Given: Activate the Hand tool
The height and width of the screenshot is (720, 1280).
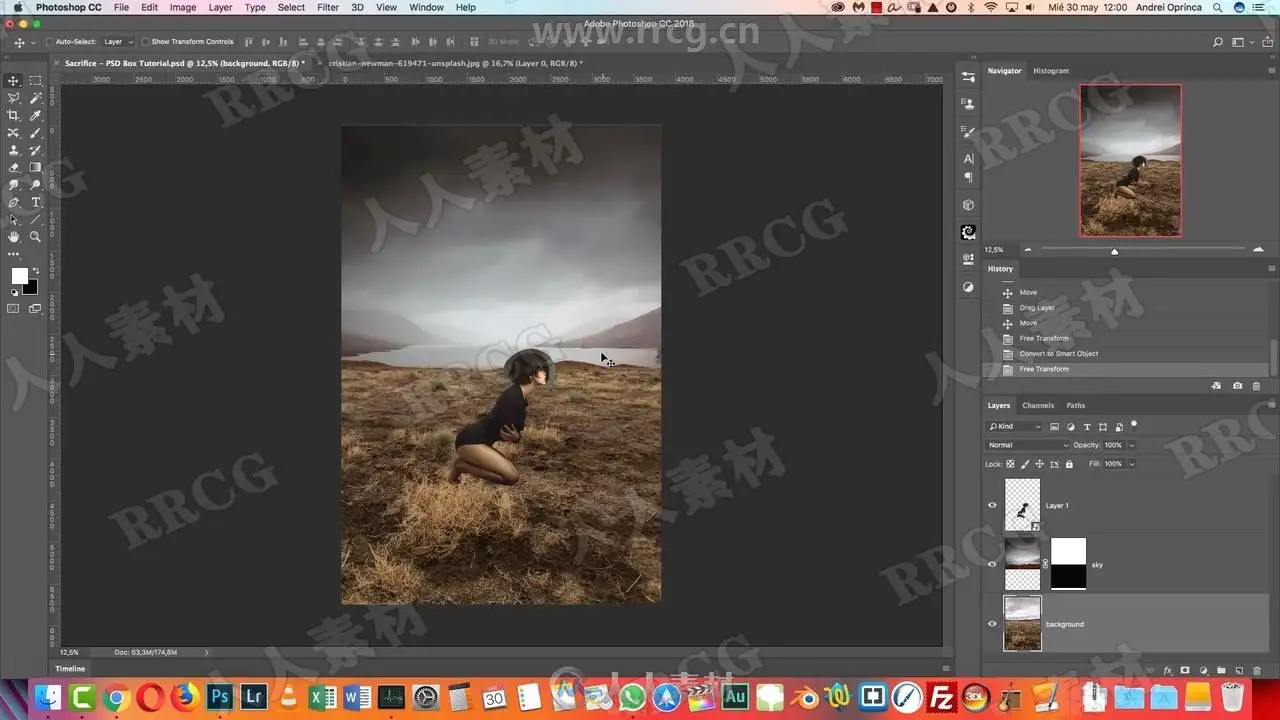Looking at the screenshot, I should pos(14,237).
